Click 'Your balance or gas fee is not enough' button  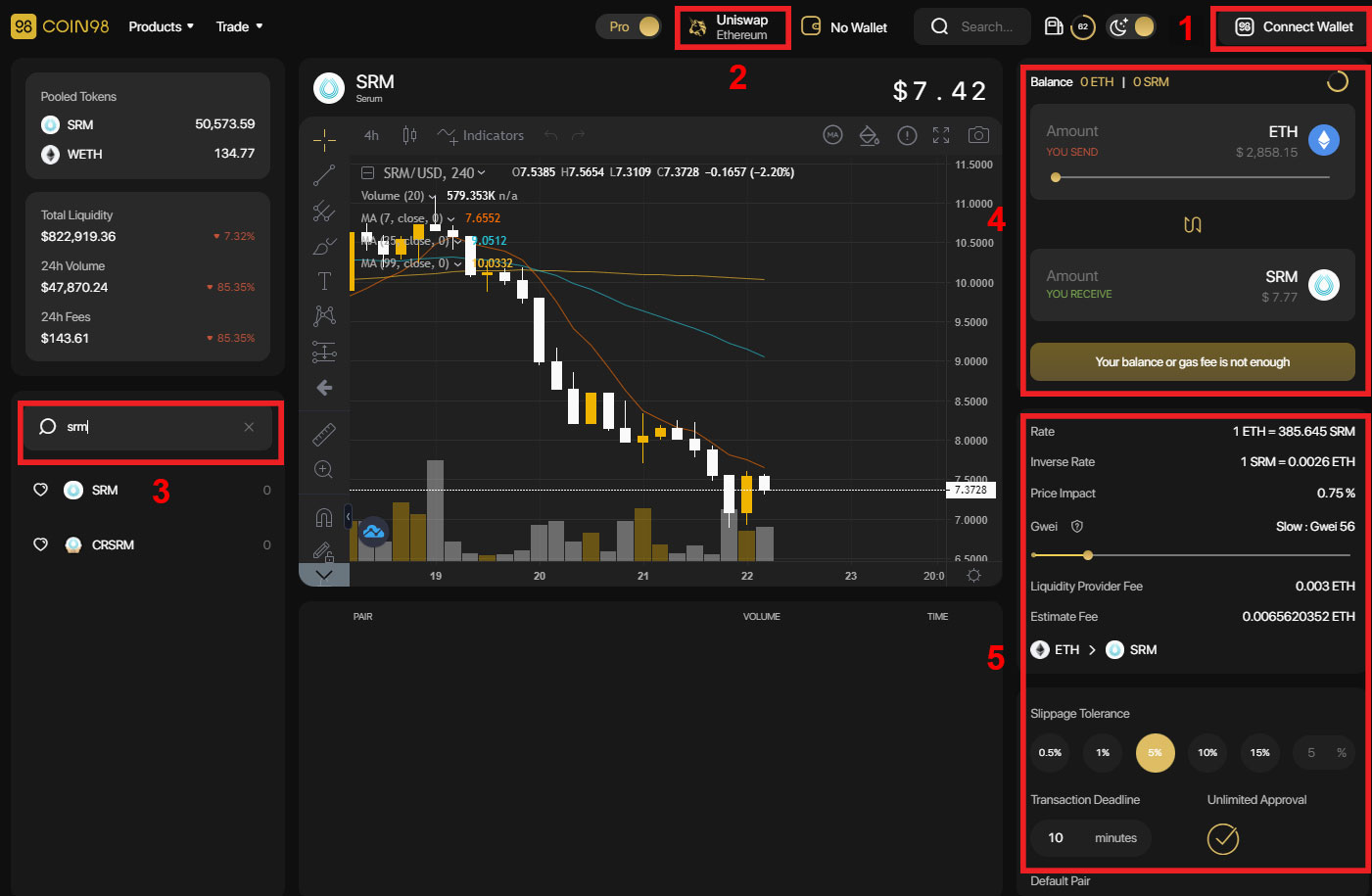click(1192, 362)
